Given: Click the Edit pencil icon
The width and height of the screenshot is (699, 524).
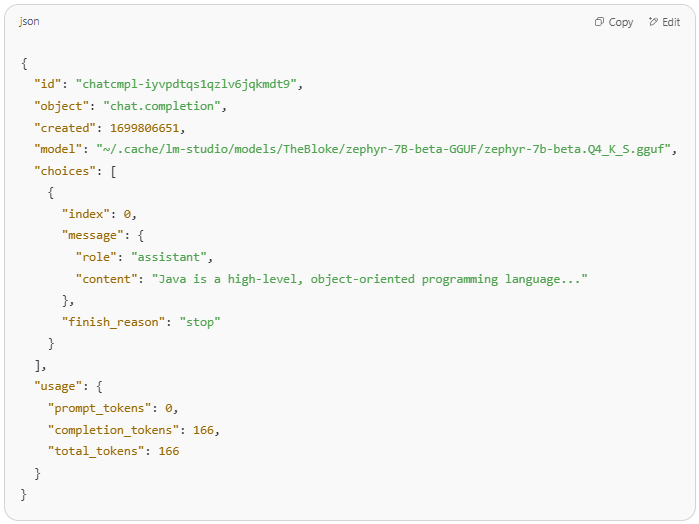Looking at the screenshot, I should 653,22.
